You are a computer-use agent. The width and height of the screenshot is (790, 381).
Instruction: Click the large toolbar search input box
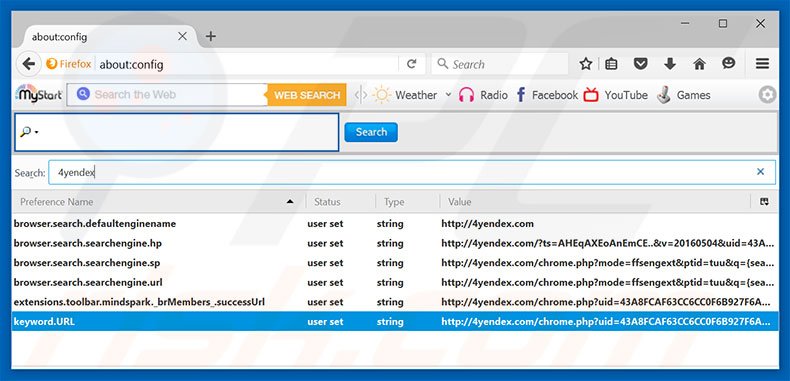tap(176, 132)
